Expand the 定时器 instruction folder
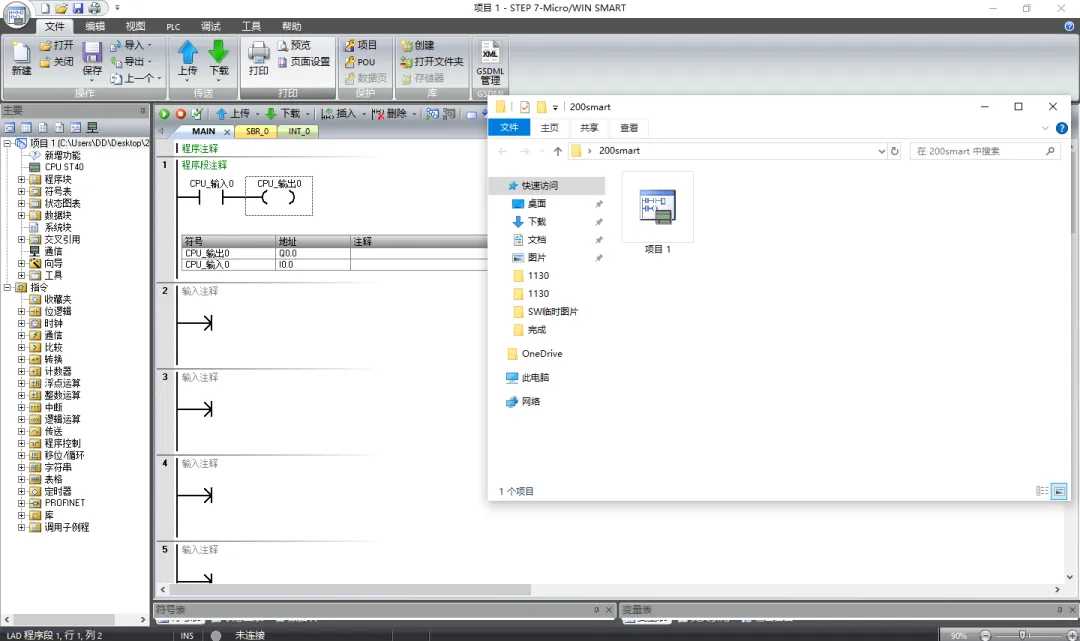This screenshot has width=1080, height=641. [21, 492]
